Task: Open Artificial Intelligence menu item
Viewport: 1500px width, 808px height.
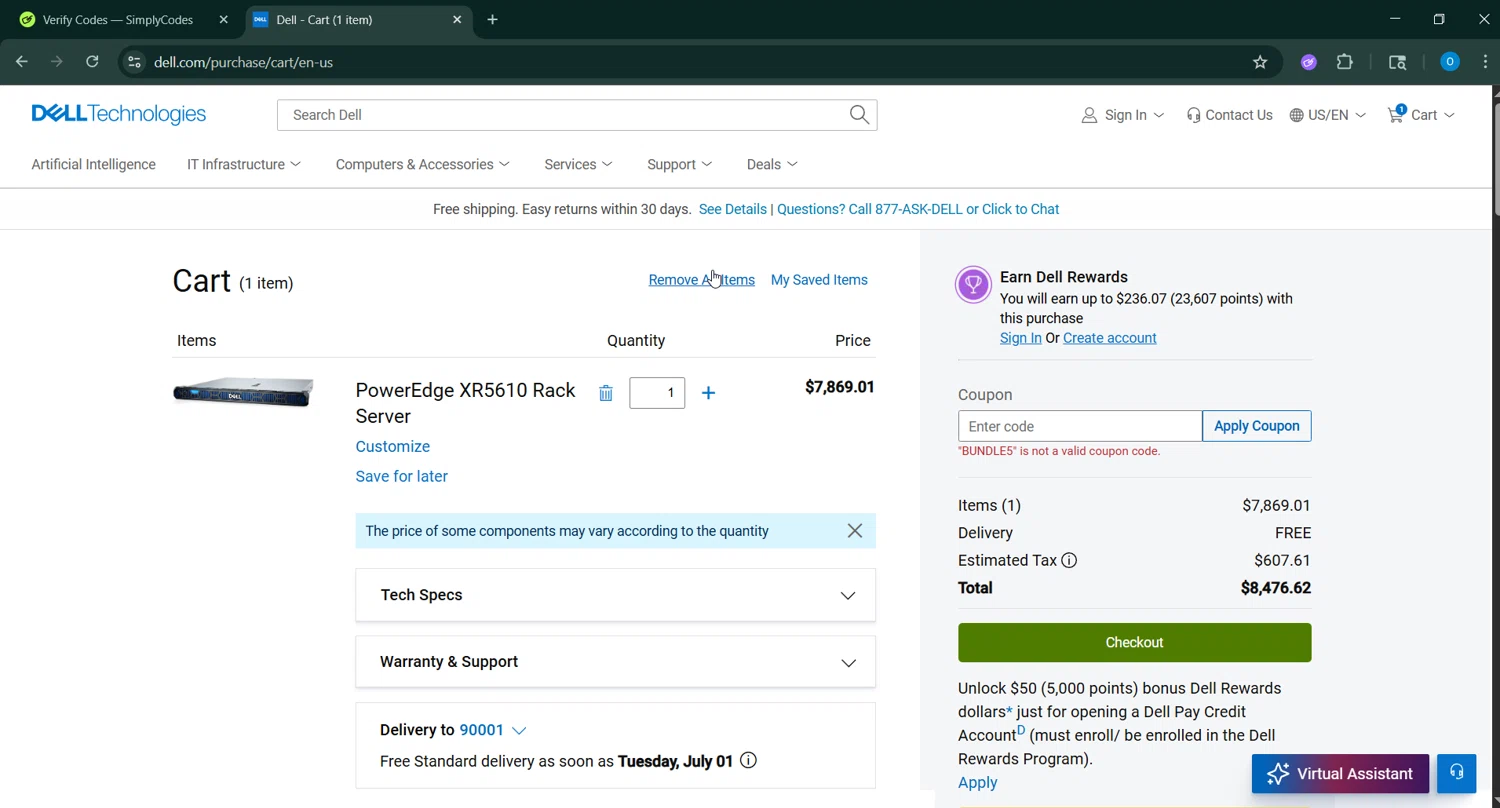Action: [x=93, y=165]
